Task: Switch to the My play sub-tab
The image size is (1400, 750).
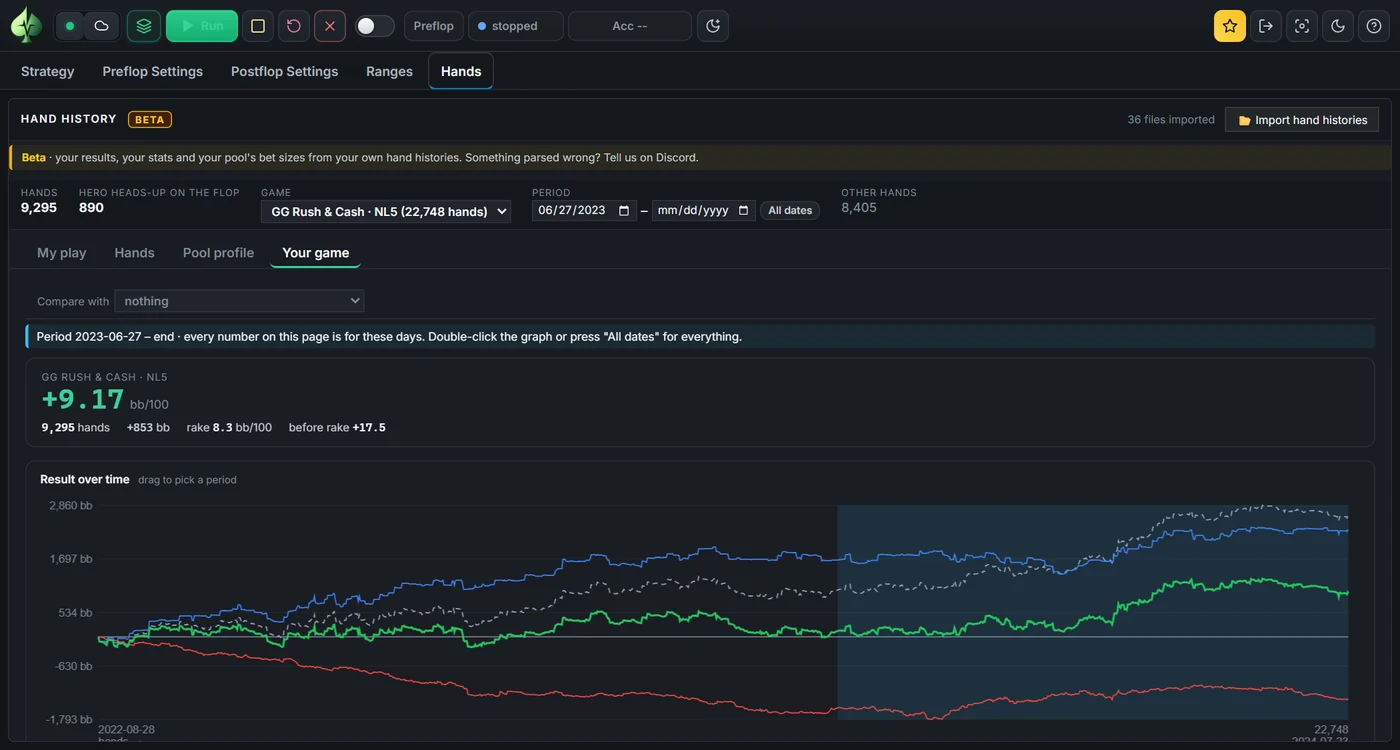Action: (x=62, y=253)
